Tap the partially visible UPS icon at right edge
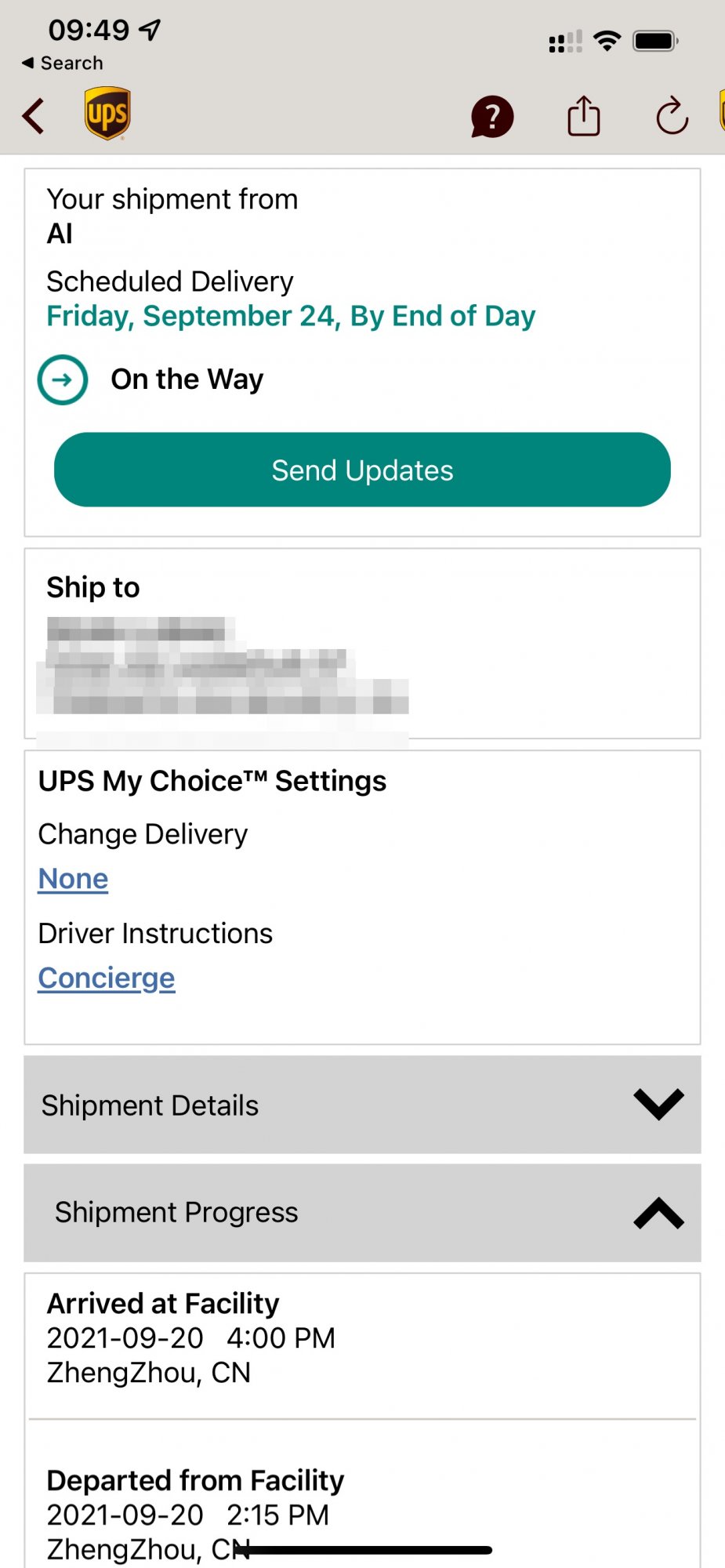The height and width of the screenshot is (1568, 725). click(720, 111)
